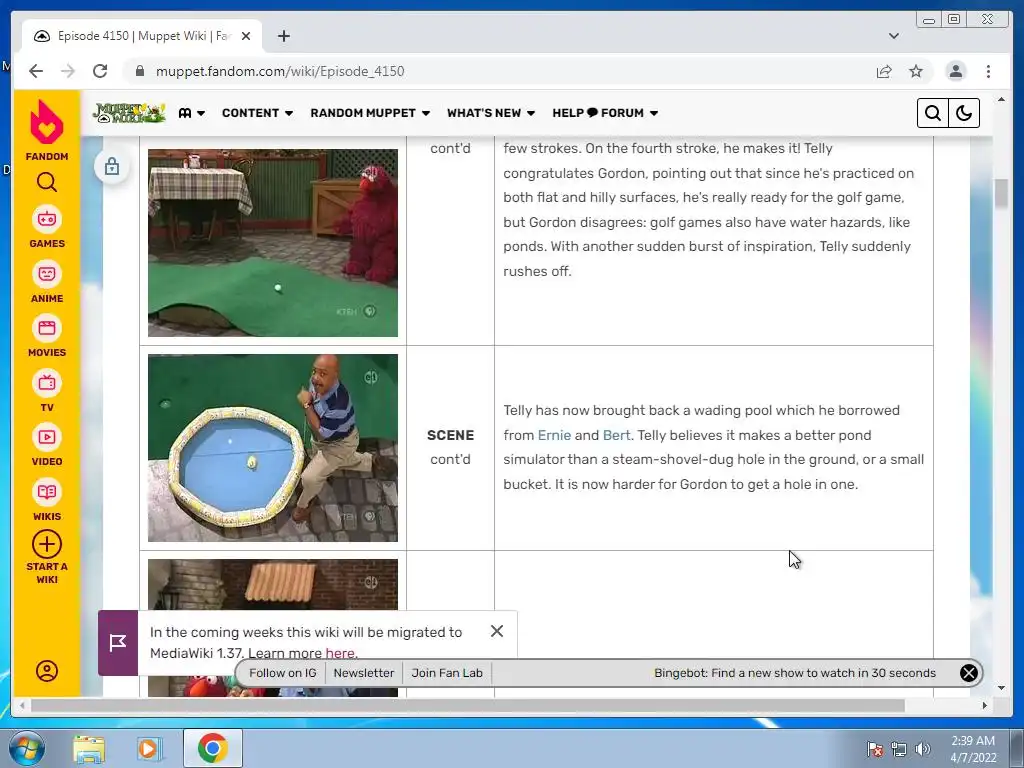Open the TV section icon
Image resolution: width=1024 pixels, height=768 pixels.
[x=46, y=383]
